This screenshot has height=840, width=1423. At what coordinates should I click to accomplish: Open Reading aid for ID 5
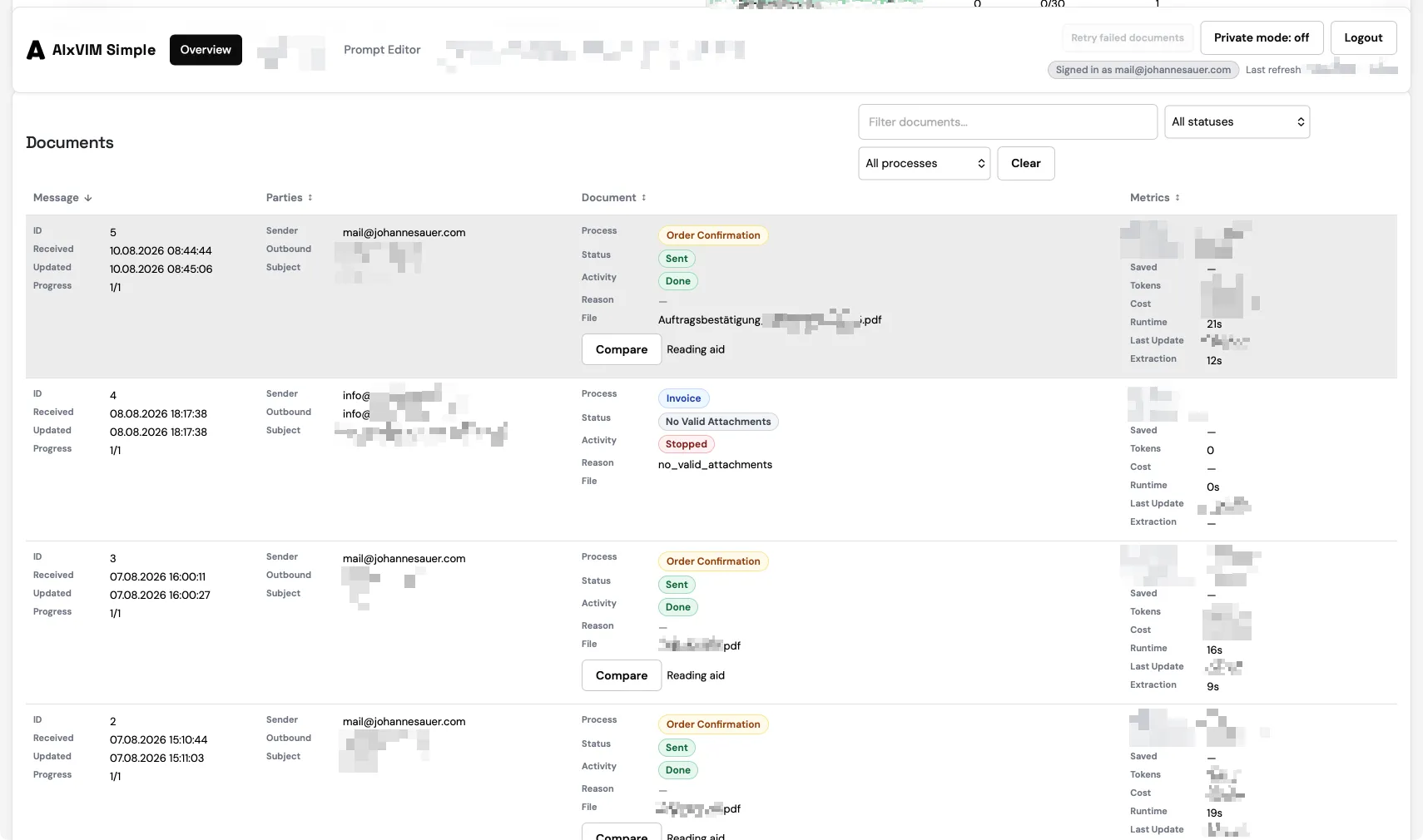click(696, 349)
